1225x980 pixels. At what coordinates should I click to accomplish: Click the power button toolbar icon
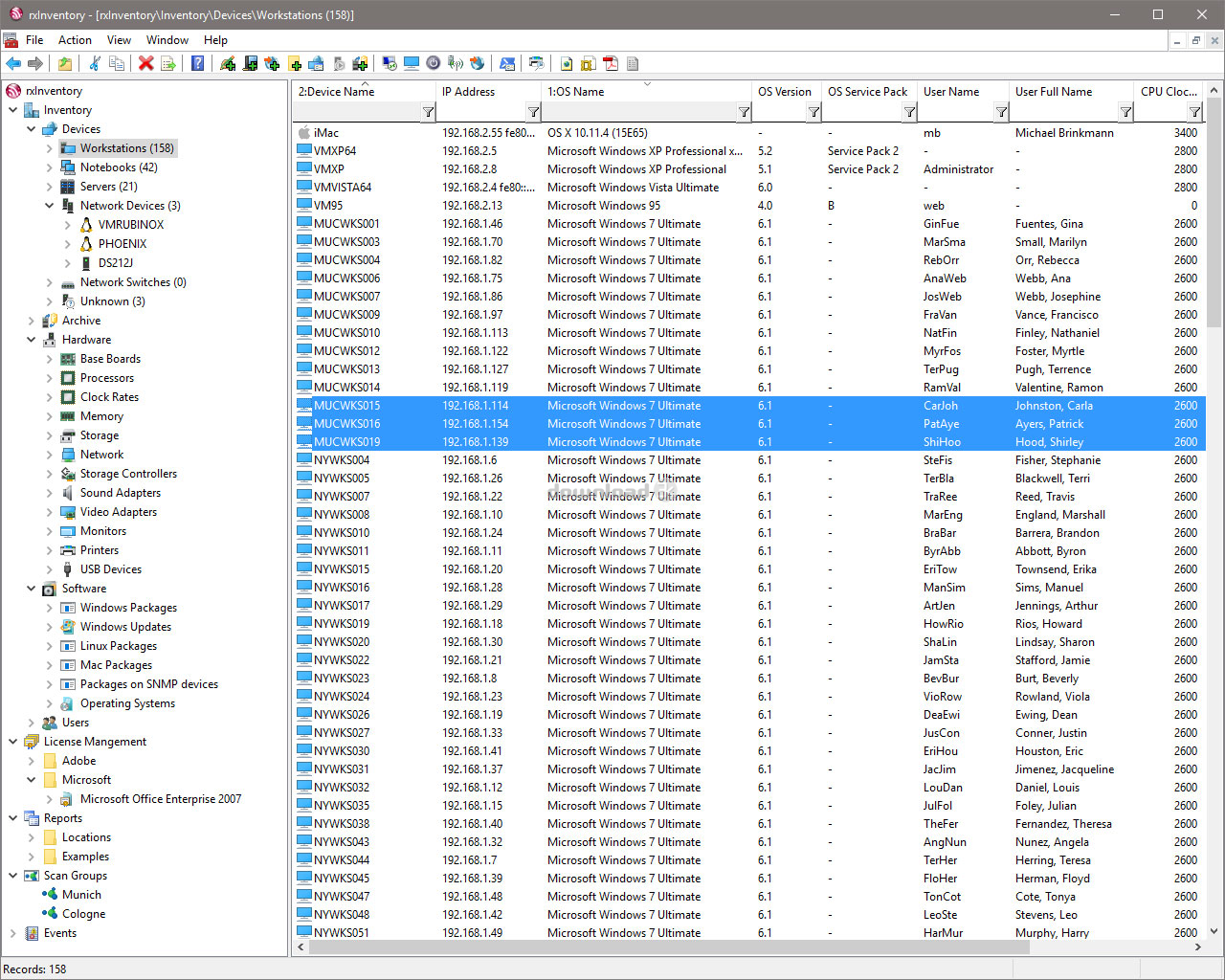433,63
